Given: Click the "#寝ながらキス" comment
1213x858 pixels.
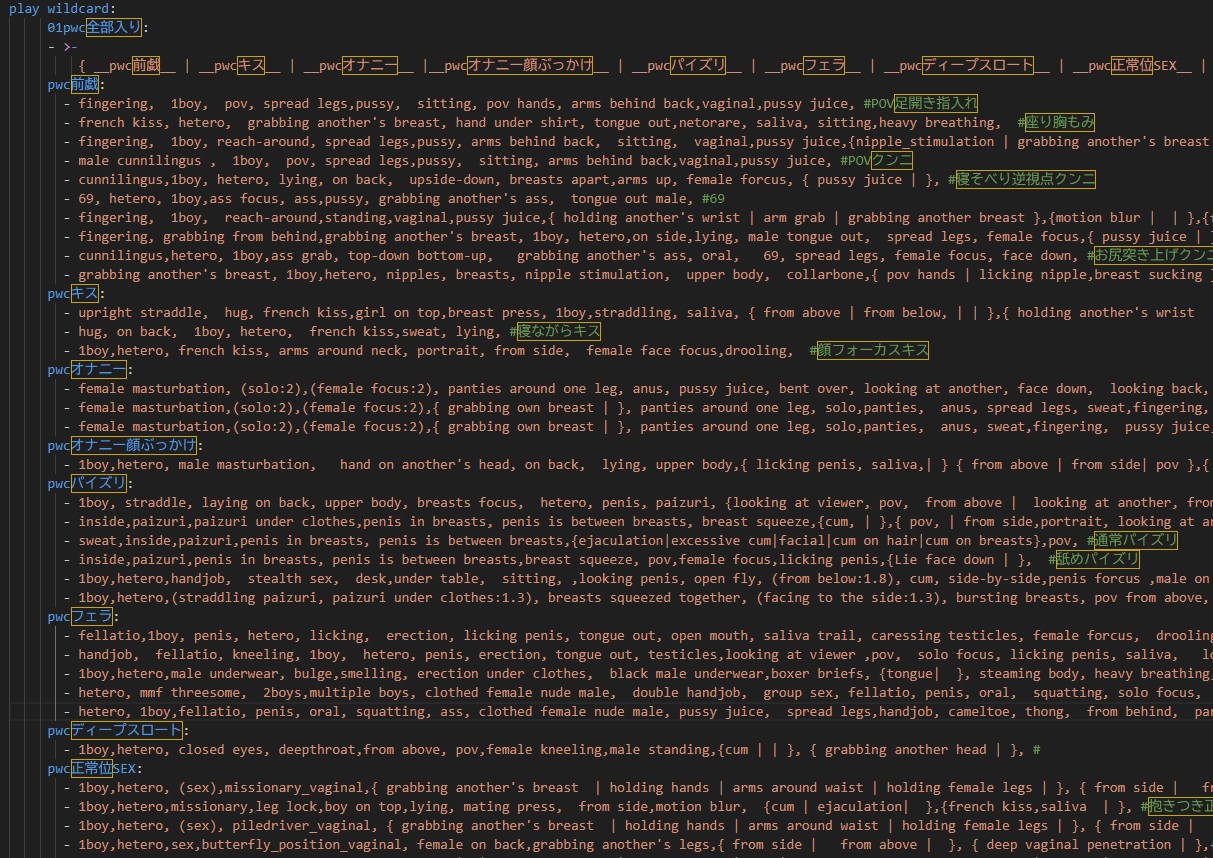Looking at the screenshot, I should coord(553,332).
